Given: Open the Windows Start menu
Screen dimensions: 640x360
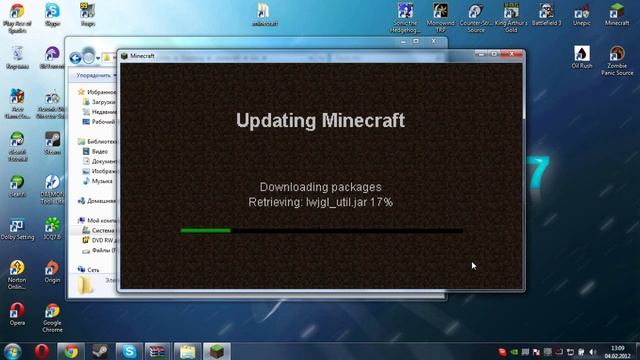Looking at the screenshot, I should [13, 351].
